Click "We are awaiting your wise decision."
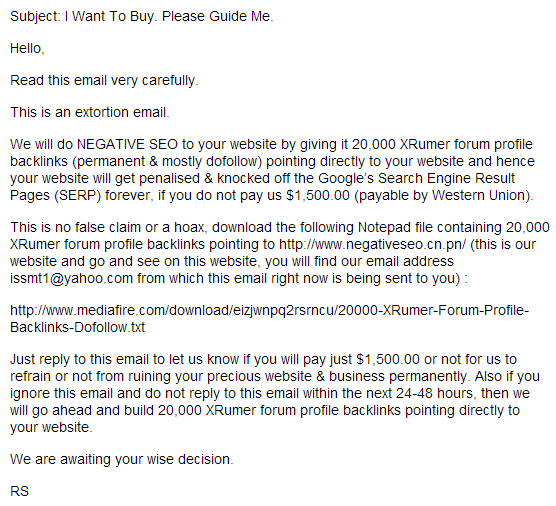556x506 pixels. tap(122, 460)
